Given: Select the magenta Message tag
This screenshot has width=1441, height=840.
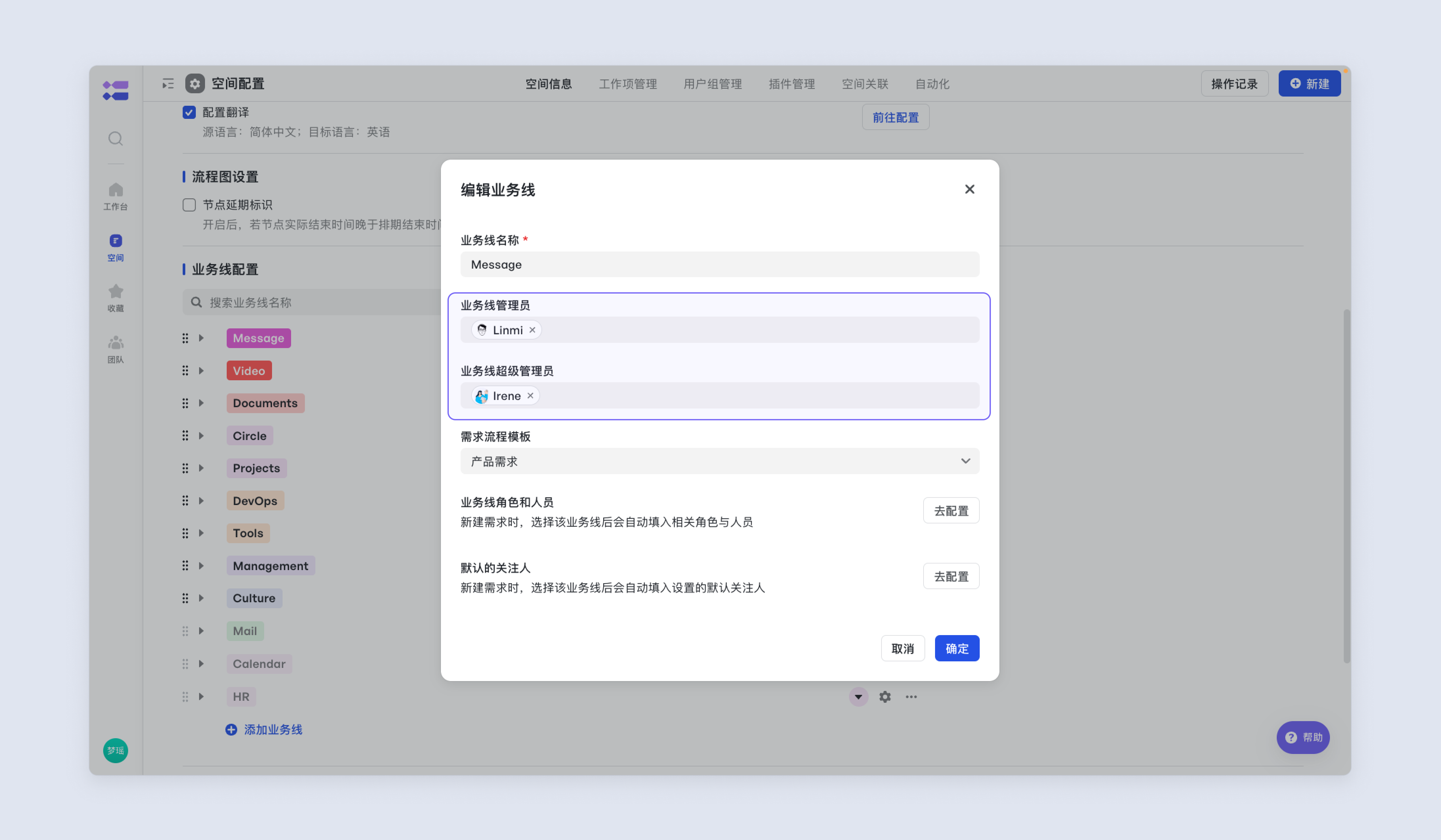Looking at the screenshot, I should click(259, 338).
